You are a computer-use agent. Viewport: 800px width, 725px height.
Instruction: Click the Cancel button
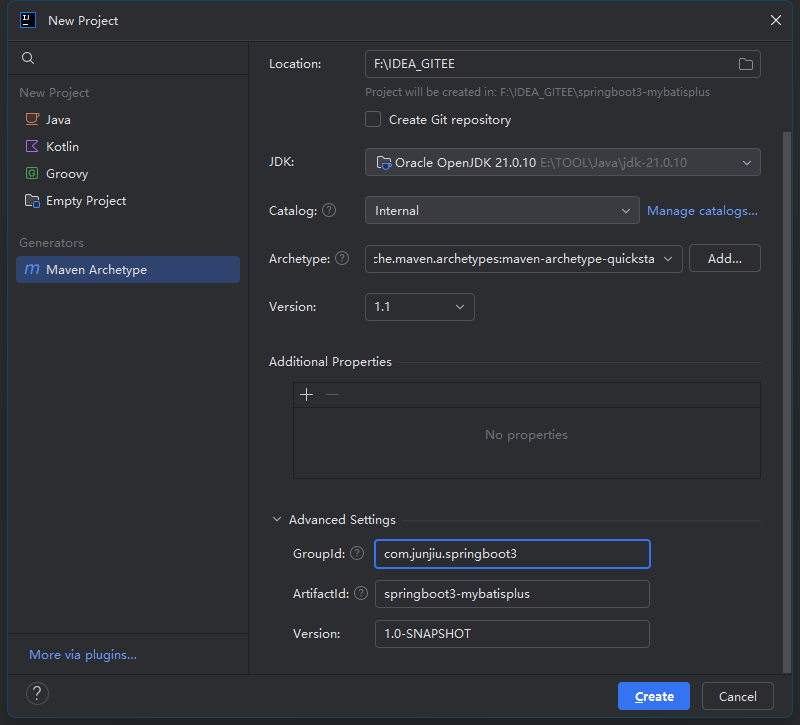(737, 696)
